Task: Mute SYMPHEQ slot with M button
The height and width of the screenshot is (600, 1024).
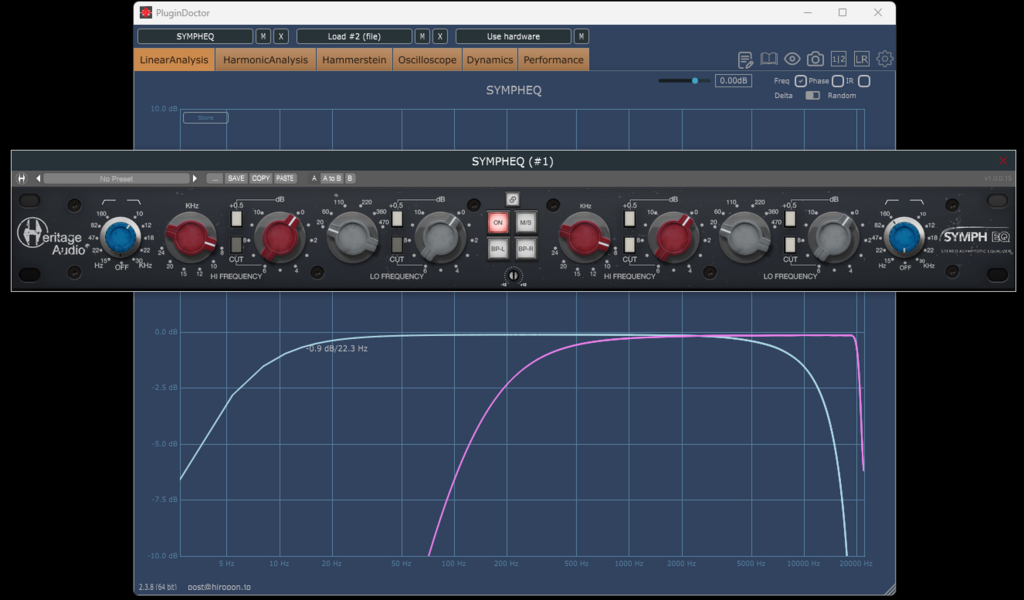Action: 263,37
